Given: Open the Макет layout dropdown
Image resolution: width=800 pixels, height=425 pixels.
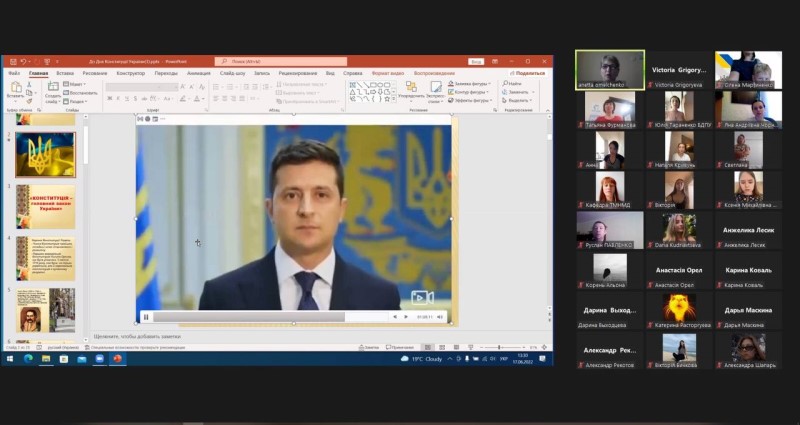Looking at the screenshot, I should (x=75, y=84).
